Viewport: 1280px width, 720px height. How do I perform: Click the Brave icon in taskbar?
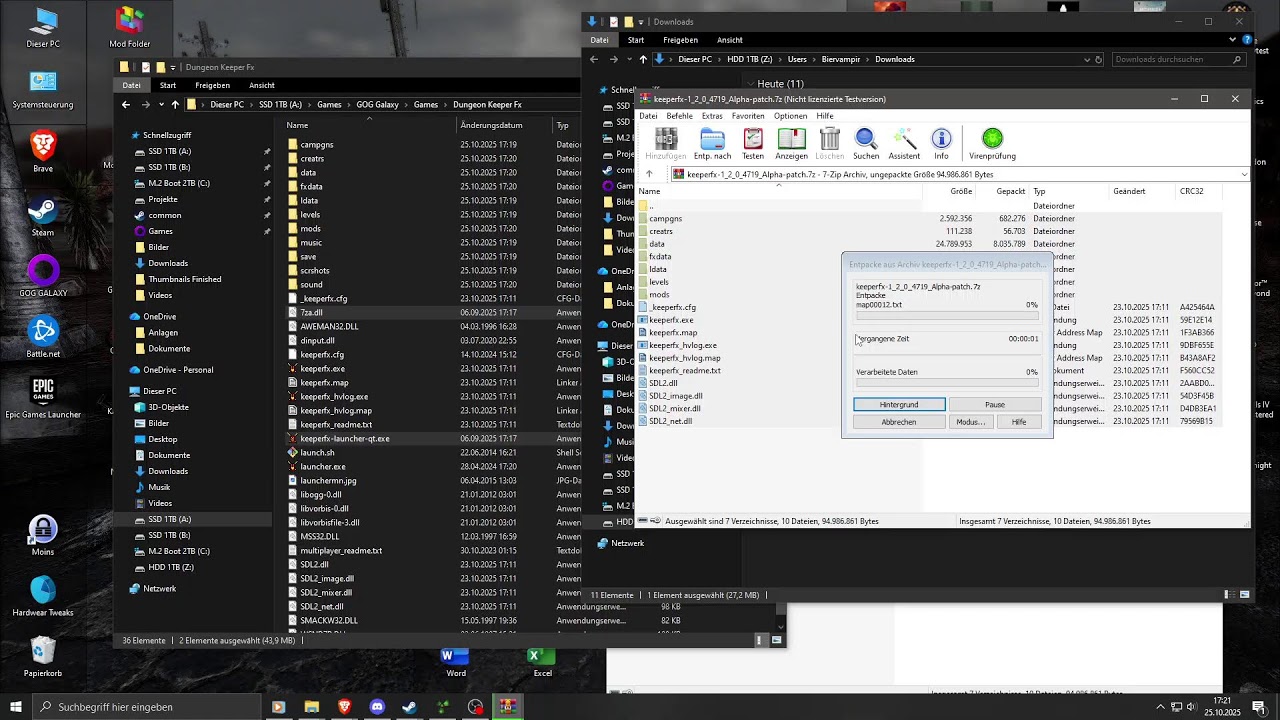345,707
